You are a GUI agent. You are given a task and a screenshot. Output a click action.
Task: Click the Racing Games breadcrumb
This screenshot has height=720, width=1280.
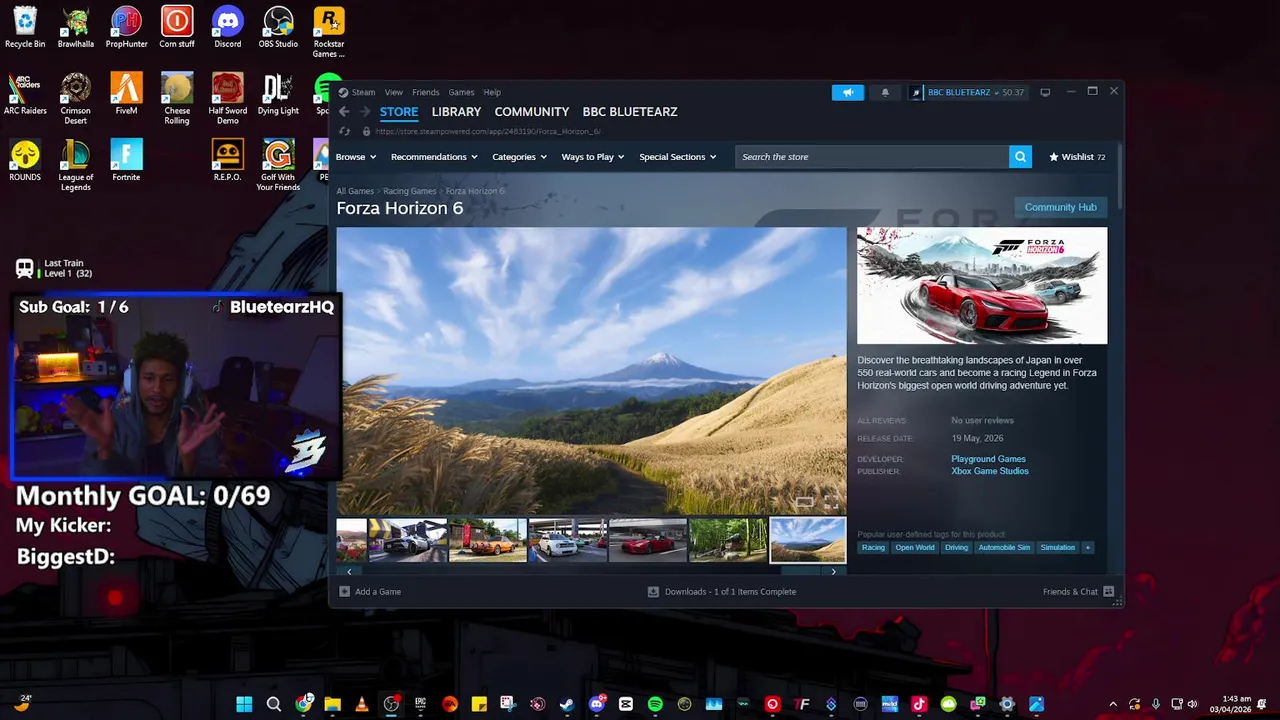pyautogui.click(x=410, y=191)
